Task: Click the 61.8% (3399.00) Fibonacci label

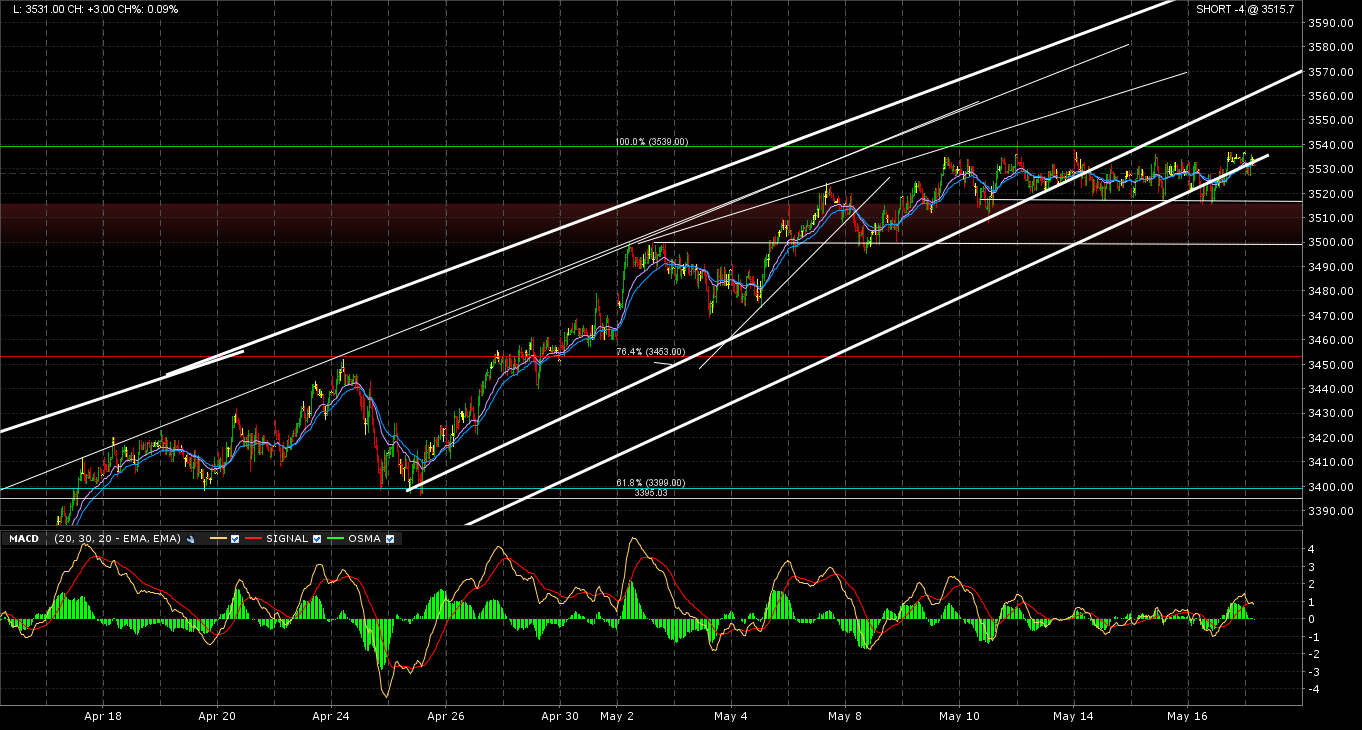Action: tap(650, 483)
